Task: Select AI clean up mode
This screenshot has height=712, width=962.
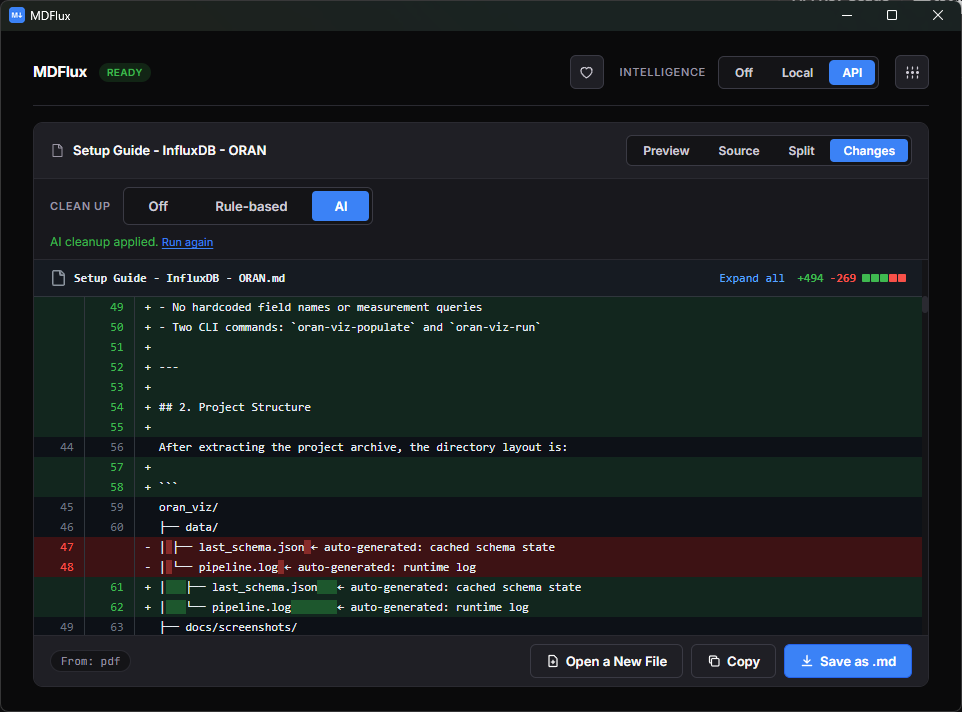Action: (341, 206)
